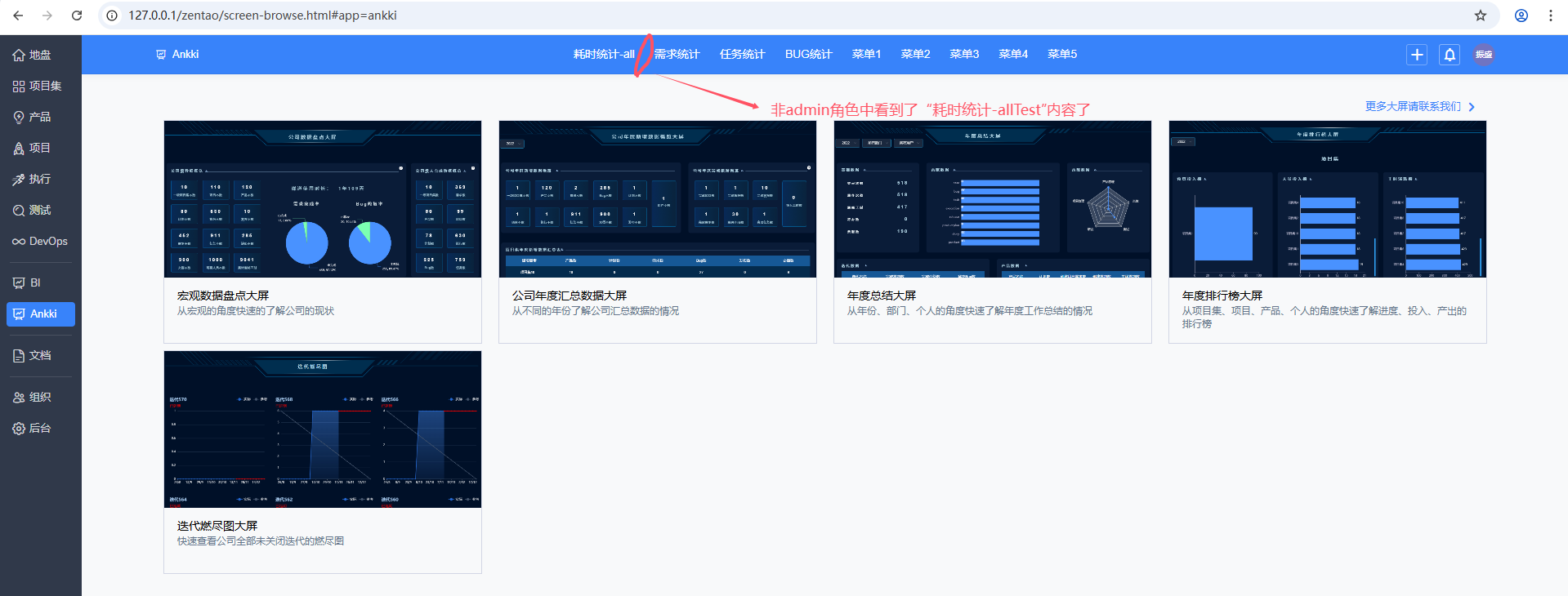This screenshot has height=596, width=1568.
Task: Open 文档 in the sidebar
Action: [40, 355]
